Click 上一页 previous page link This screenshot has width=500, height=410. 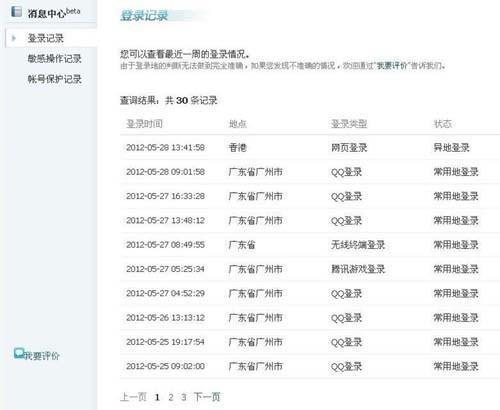coord(133,397)
